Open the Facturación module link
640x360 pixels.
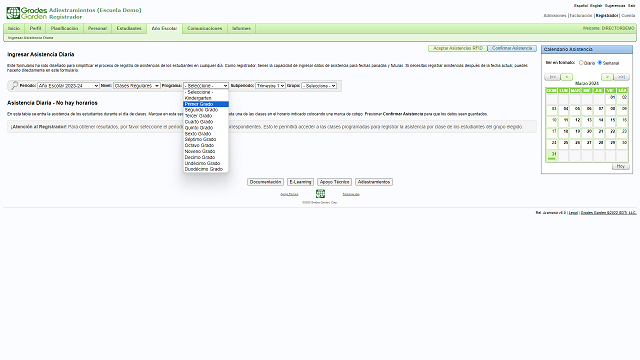(580, 16)
